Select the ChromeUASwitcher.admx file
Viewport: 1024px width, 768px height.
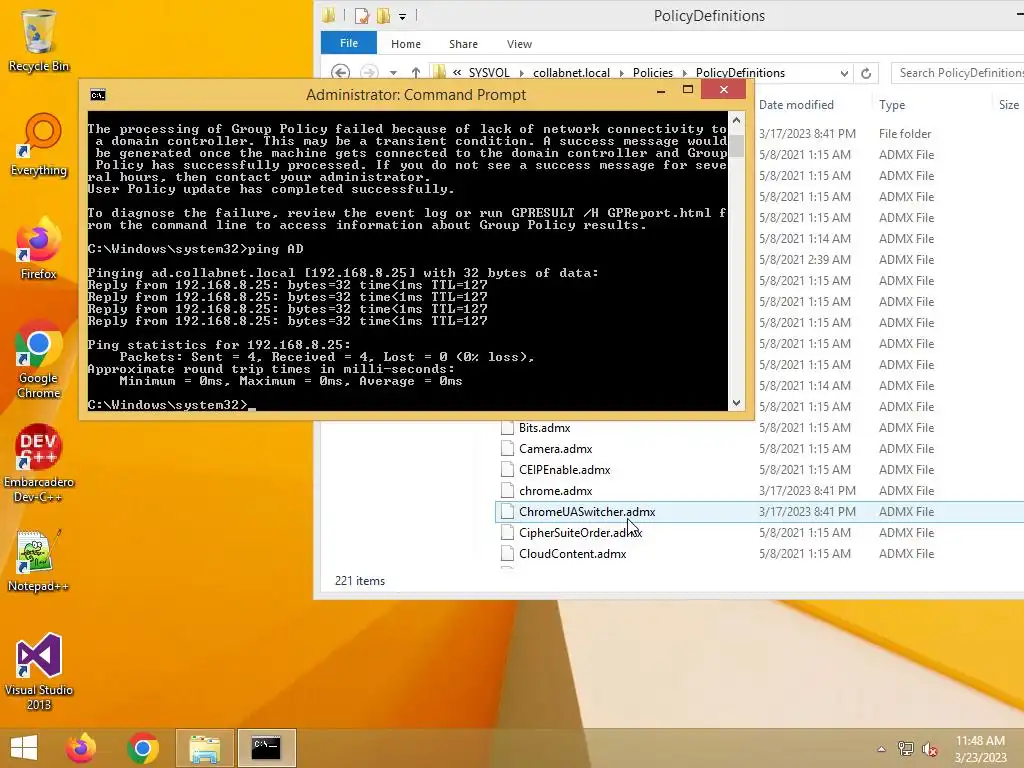[586, 511]
